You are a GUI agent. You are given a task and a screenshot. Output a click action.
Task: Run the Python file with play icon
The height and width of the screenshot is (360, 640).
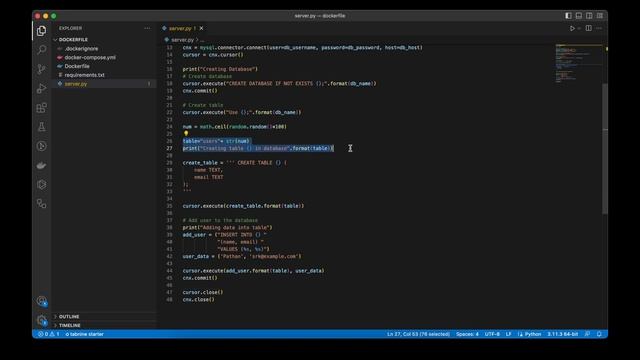pyautogui.click(x=572, y=29)
